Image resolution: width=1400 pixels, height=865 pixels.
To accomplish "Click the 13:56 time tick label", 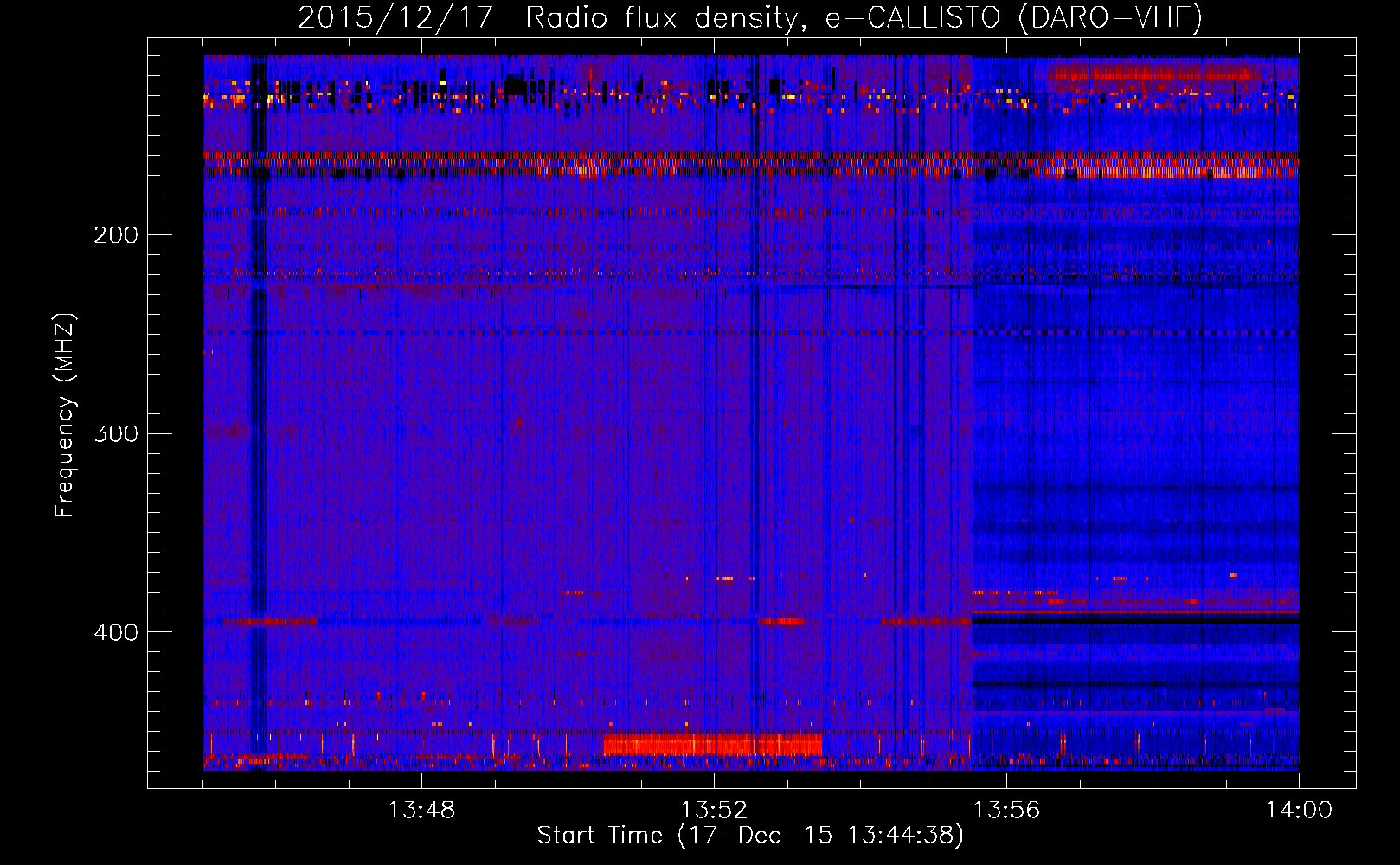I will pos(1006,811).
